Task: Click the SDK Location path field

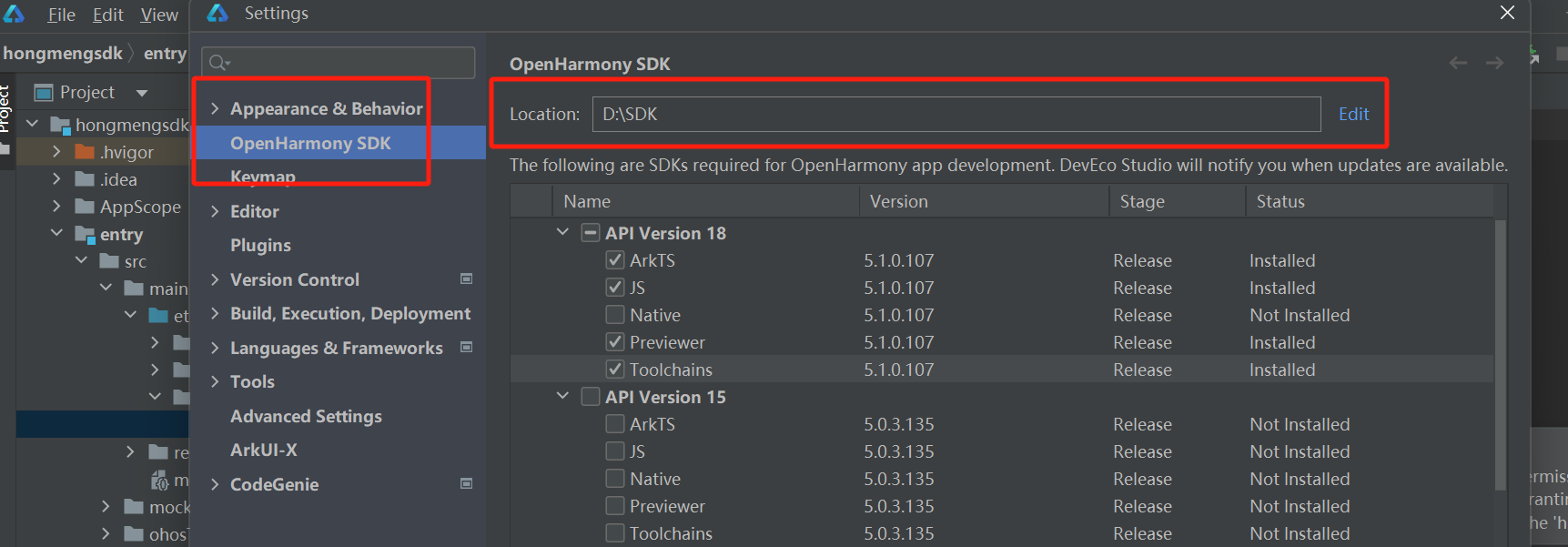Action: tap(956, 114)
